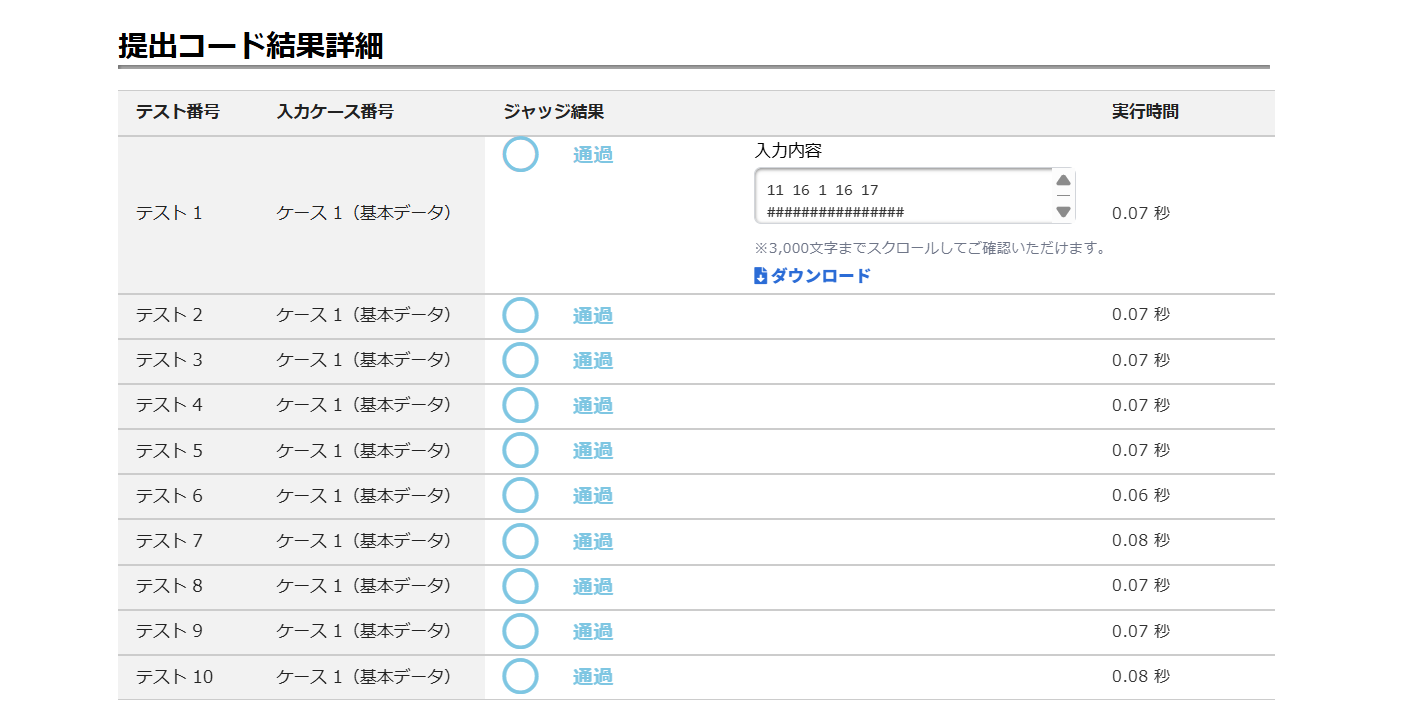The height and width of the screenshot is (707, 1422).
Task: Click the download file icon
Action: [x=760, y=276]
